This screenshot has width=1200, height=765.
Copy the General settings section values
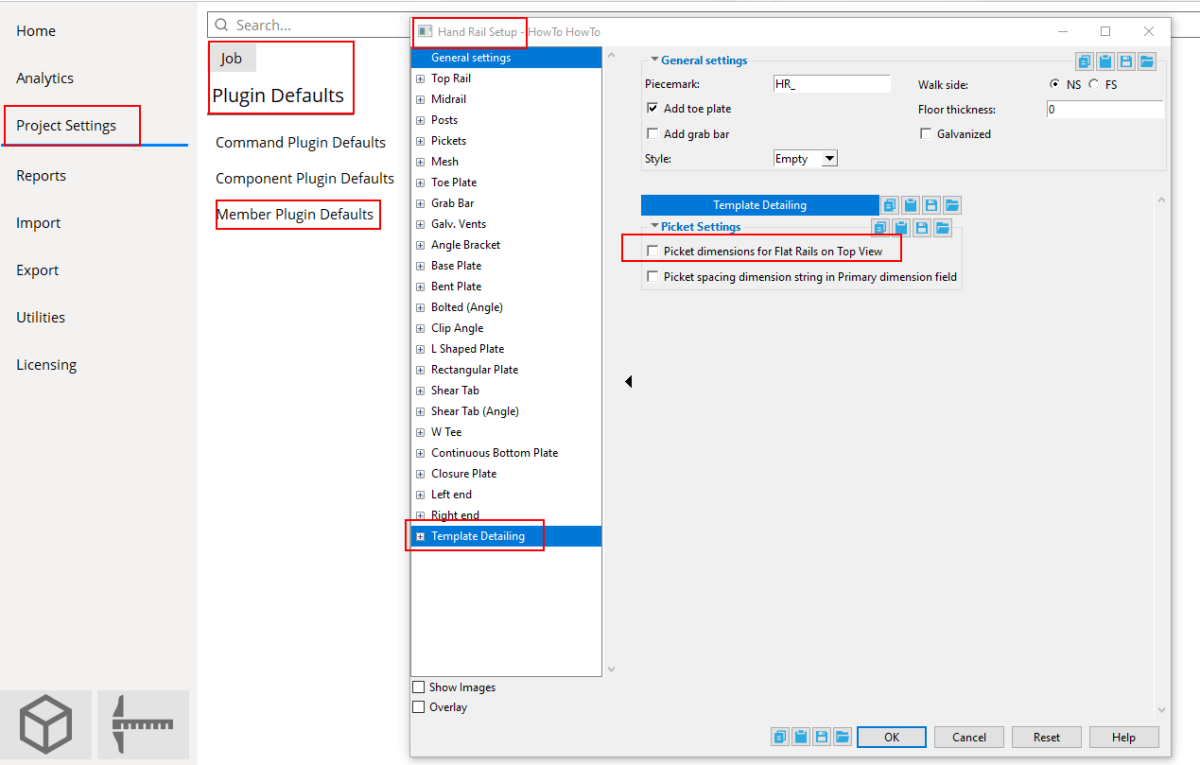point(1085,61)
